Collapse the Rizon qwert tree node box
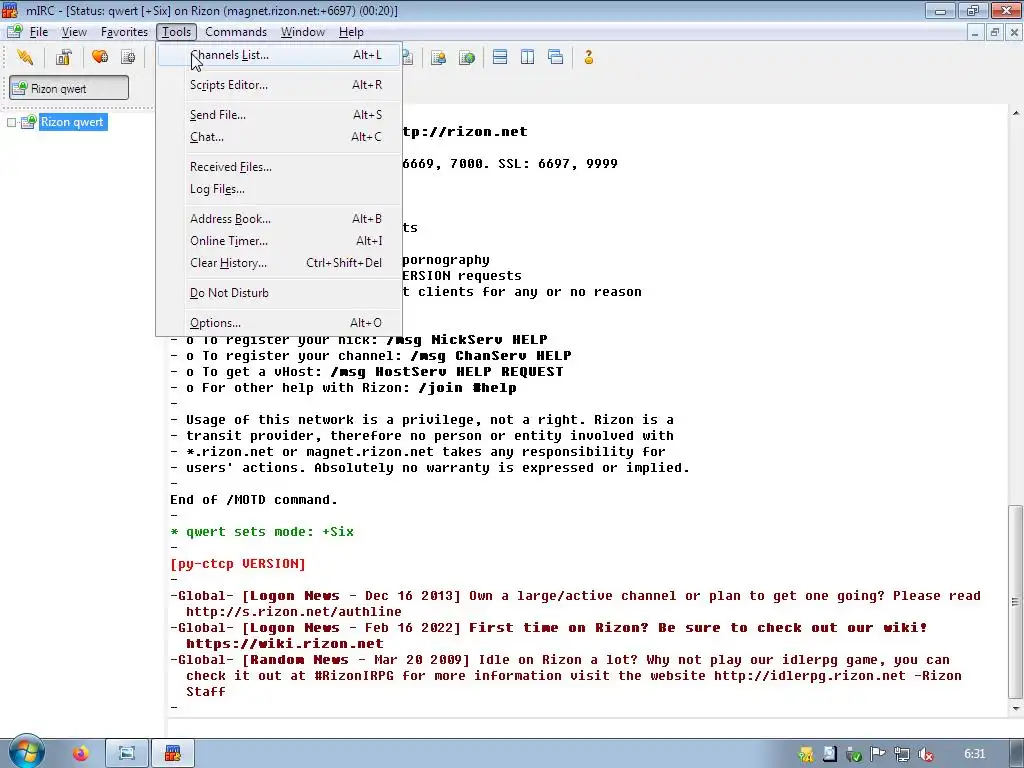This screenshot has height=768, width=1024. click(11, 122)
